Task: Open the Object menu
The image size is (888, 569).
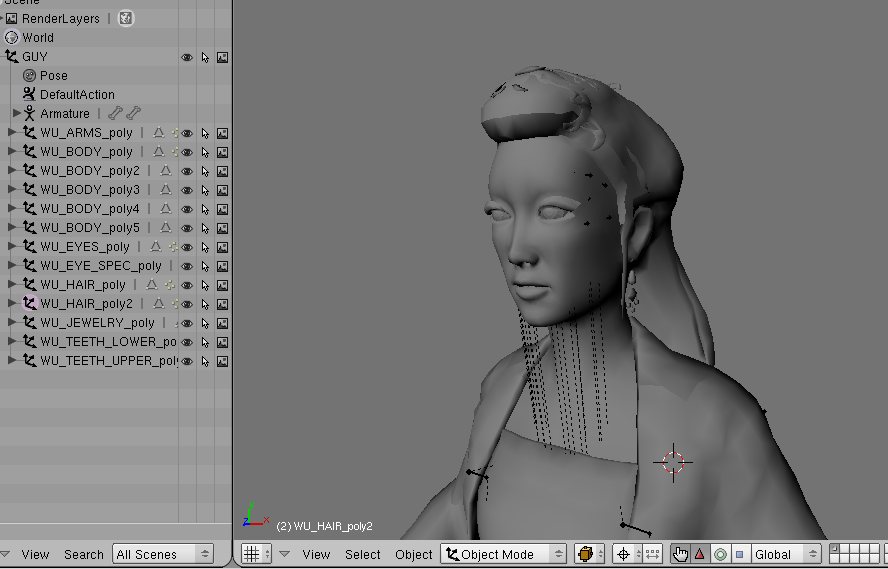Action: (413, 554)
